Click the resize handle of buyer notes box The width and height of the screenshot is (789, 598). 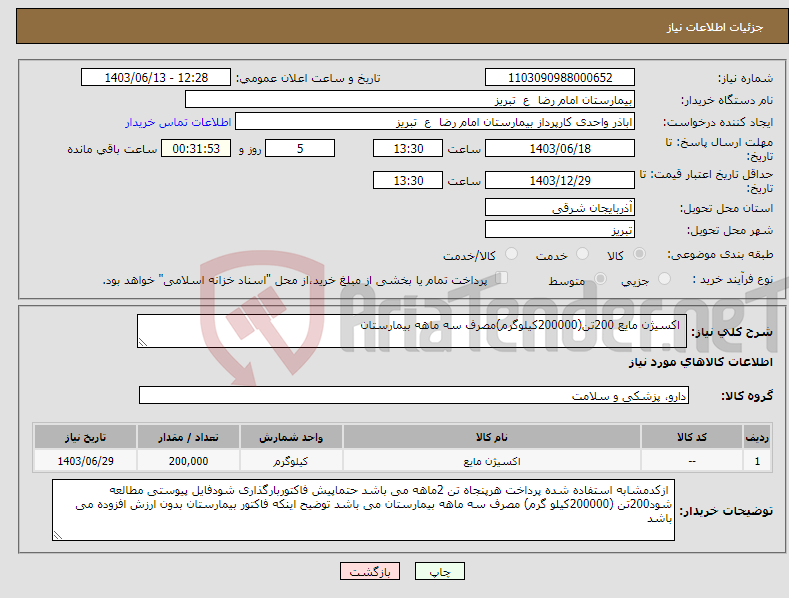[58, 536]
